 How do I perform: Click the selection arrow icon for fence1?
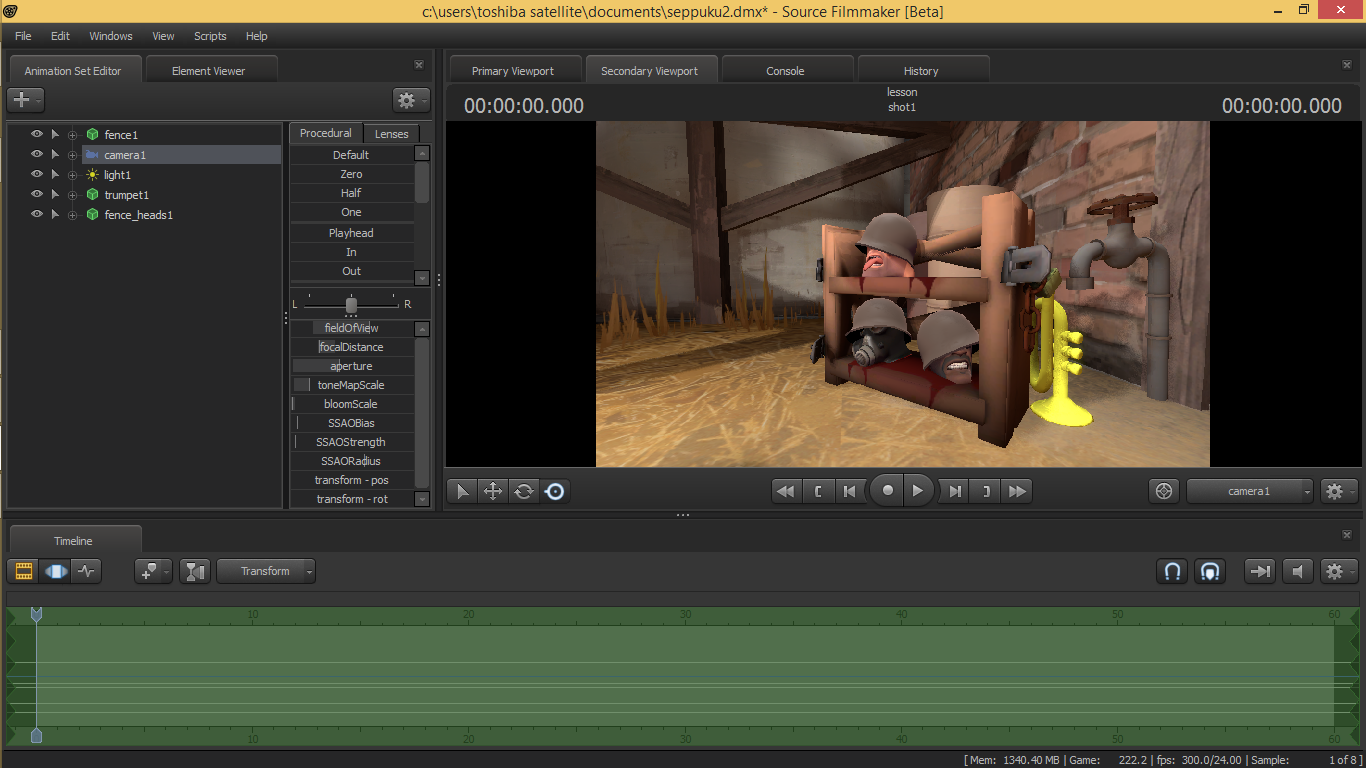(x=55, y=135)
